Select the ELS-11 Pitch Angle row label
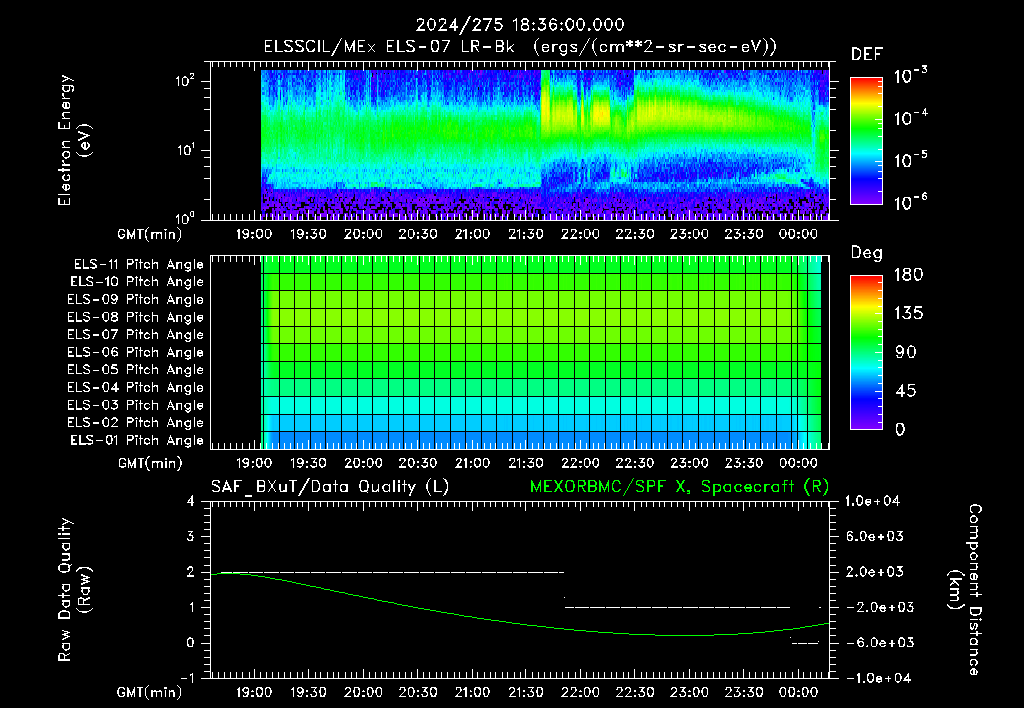 [138, 265]
